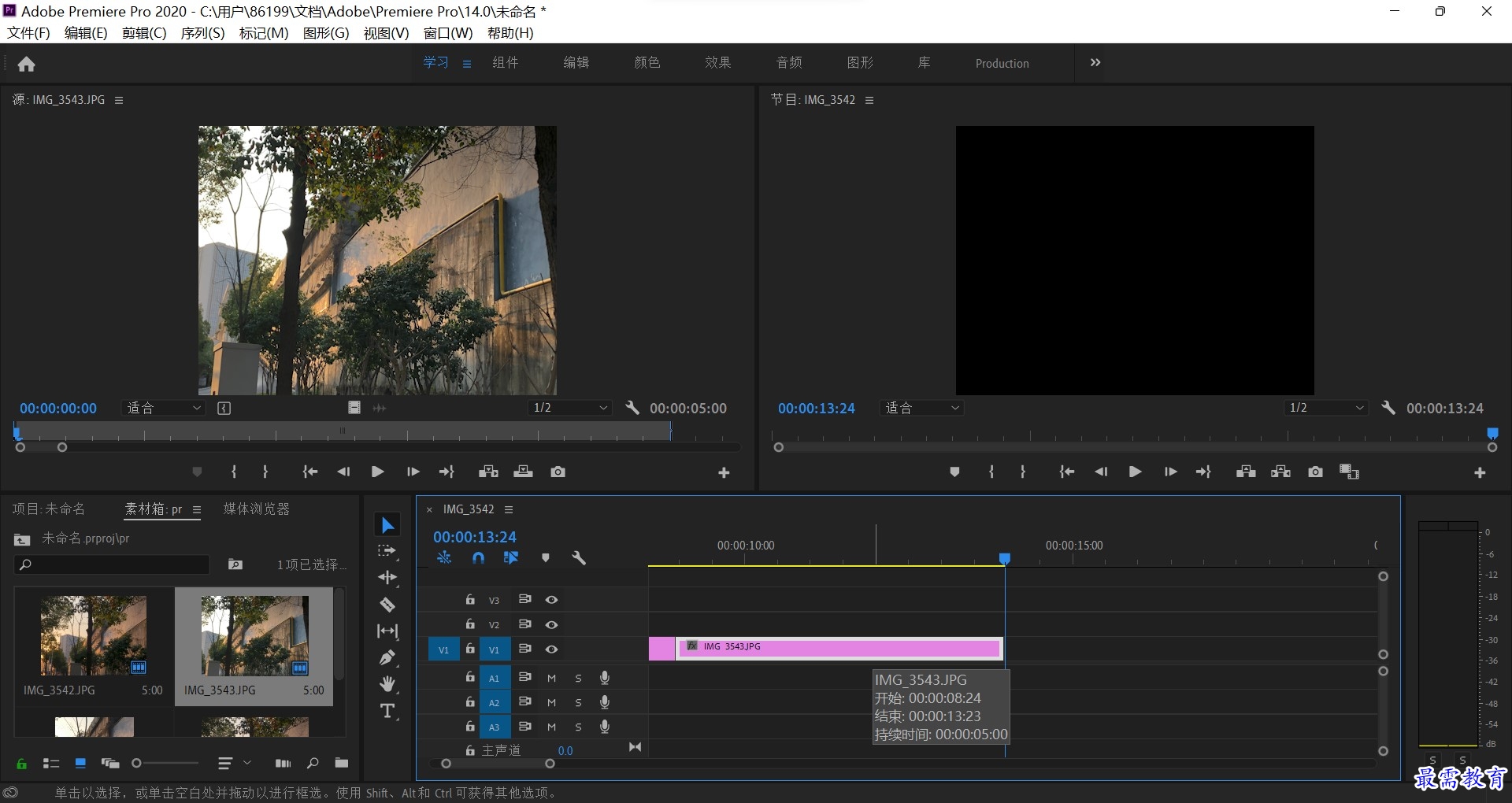Toggle V1 track output eye
The image size is (1512, 803).
(551, 649)
